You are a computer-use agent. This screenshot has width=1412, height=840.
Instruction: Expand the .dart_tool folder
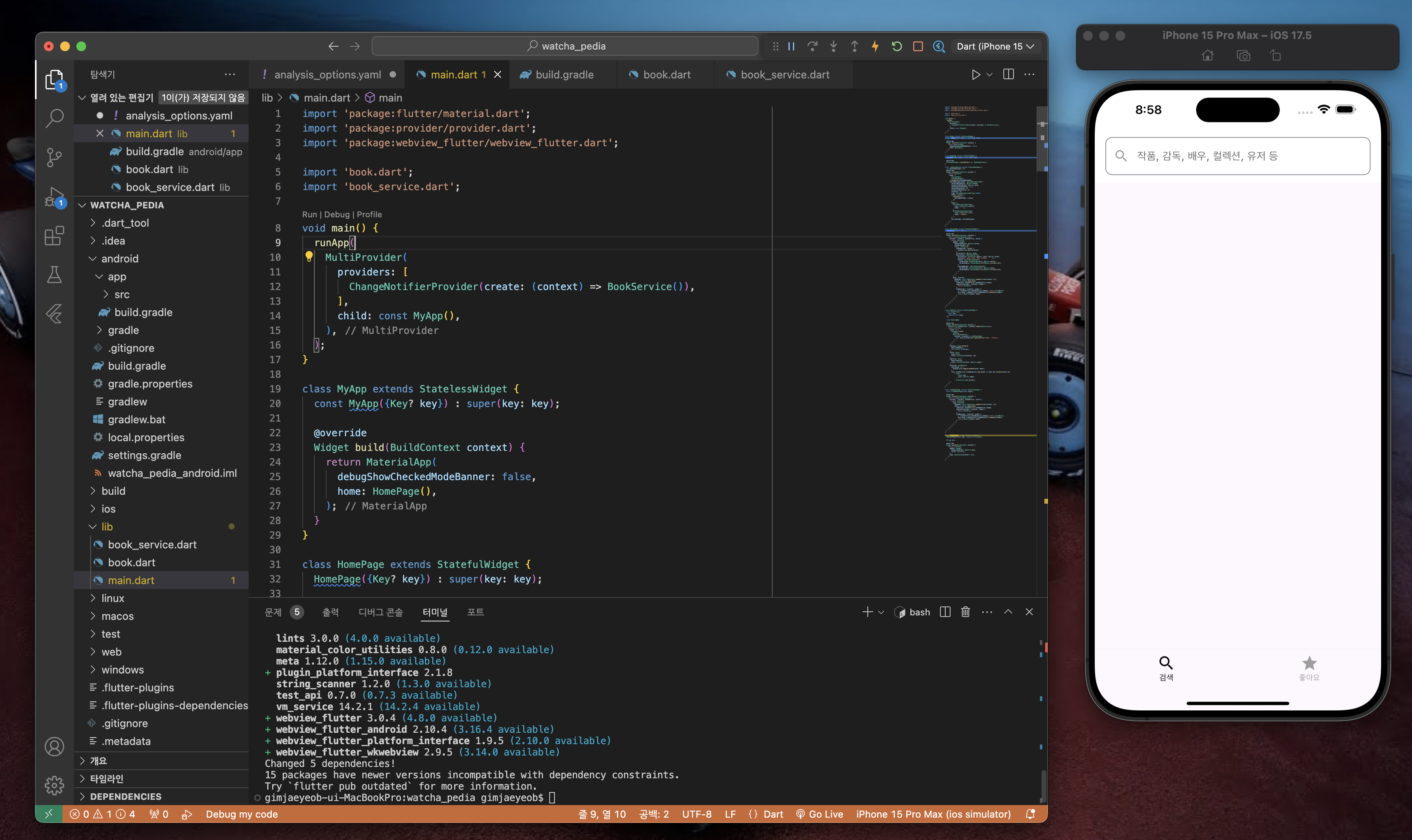162,223
